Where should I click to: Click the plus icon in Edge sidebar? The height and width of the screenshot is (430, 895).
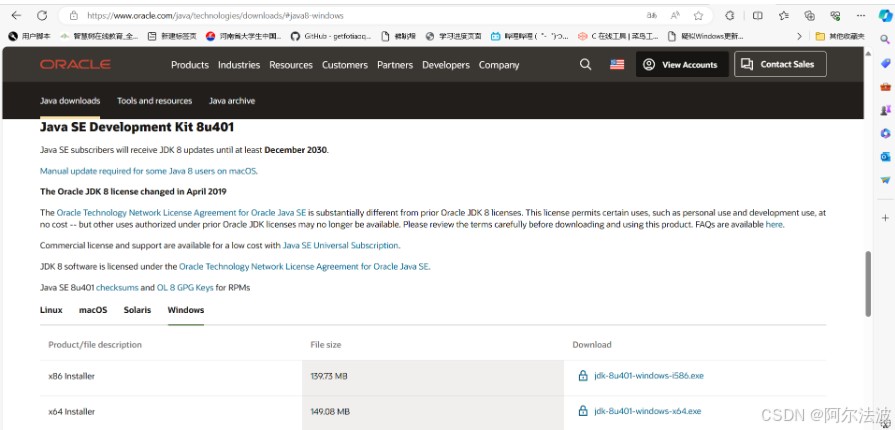pyautogui.click(x=885, y=217)
